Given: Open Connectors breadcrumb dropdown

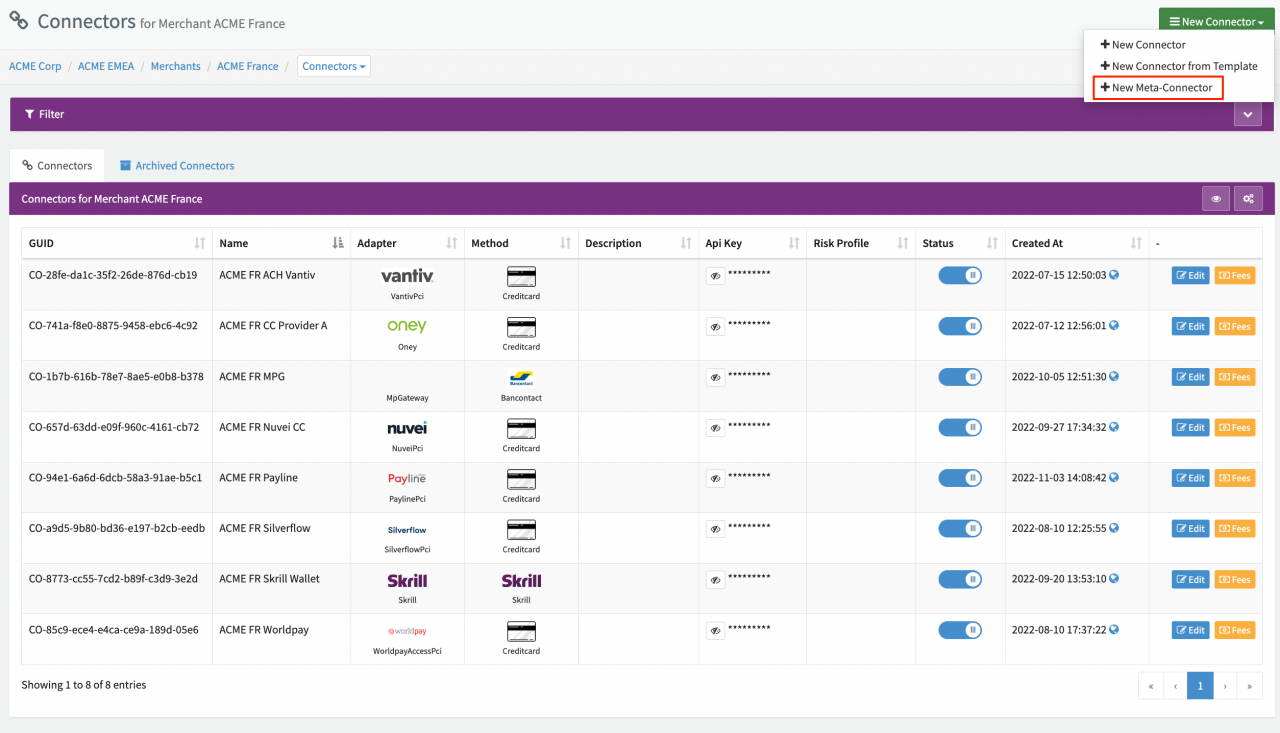Looking at the screenshot, I should tap(334, 66).
